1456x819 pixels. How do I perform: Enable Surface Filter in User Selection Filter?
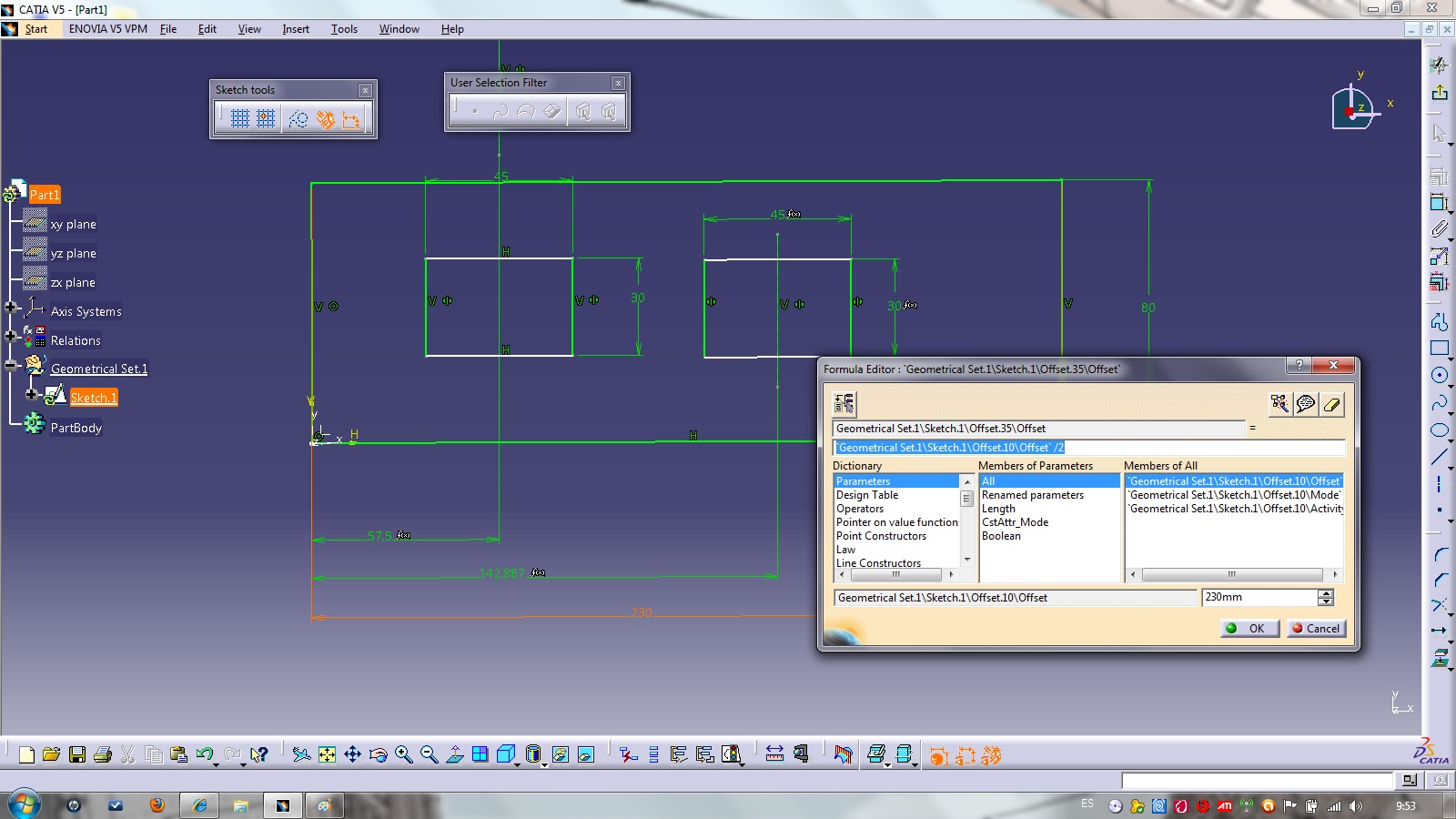[x=526, y=111]
